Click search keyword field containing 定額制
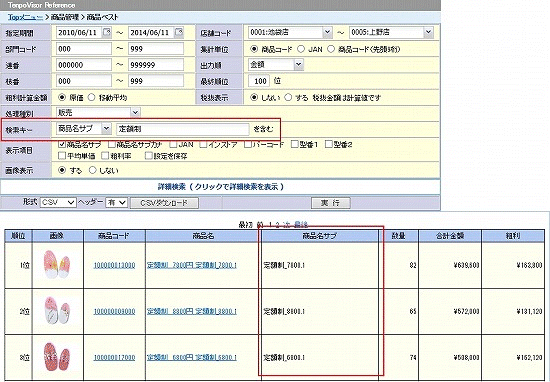Viewport: 550px width, 382px height. 183,129
